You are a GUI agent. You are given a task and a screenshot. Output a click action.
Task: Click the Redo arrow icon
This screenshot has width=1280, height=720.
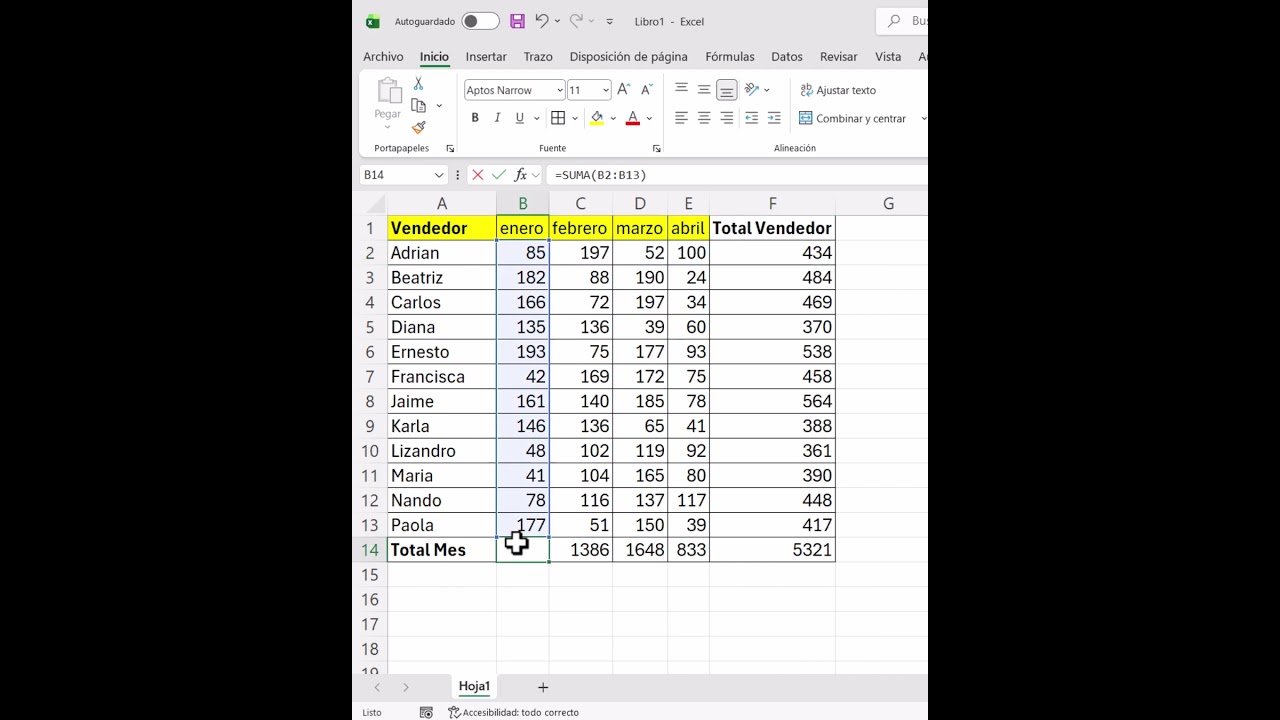[x=576, y=21]
